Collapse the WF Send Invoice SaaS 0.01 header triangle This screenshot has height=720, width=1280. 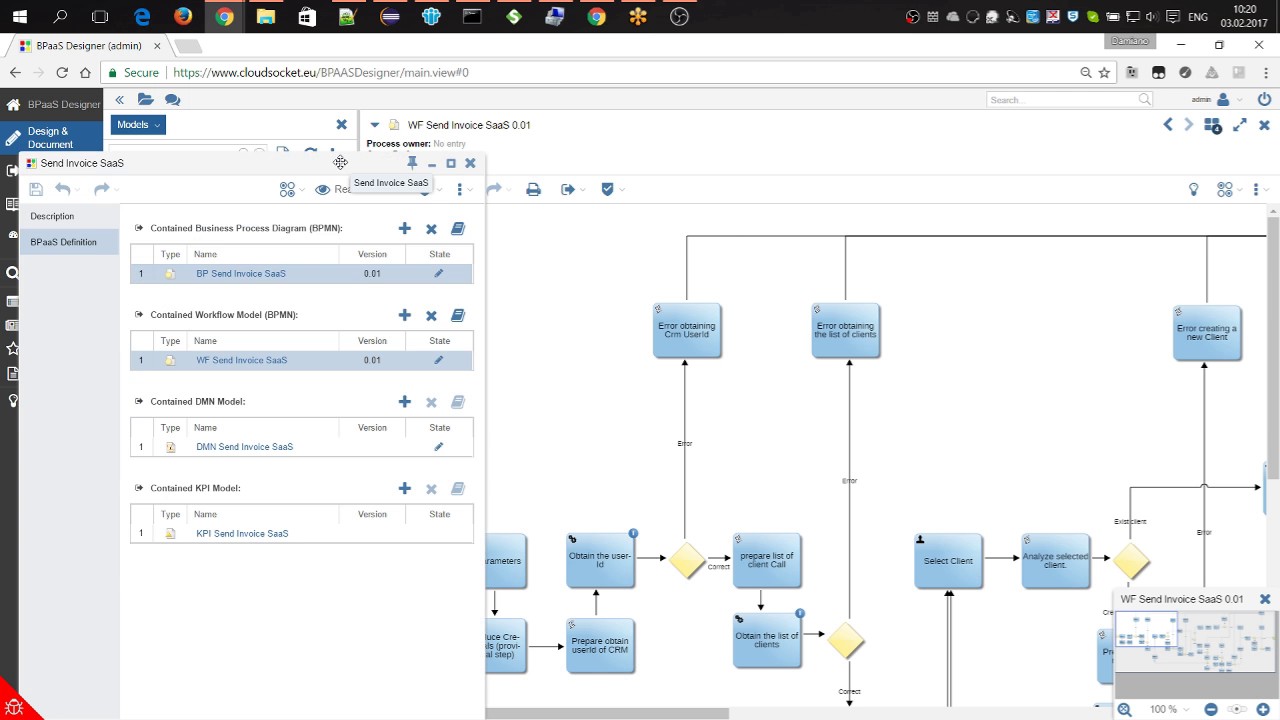point(374,125)
